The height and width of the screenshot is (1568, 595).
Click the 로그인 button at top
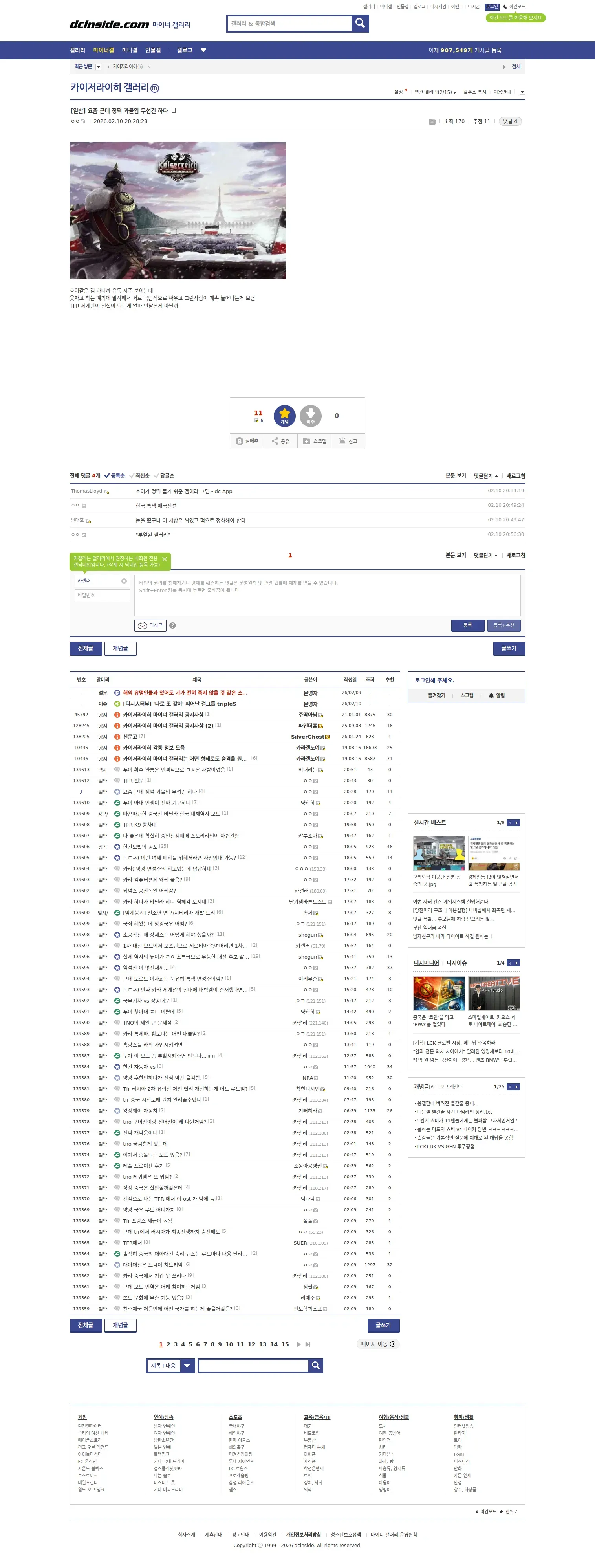[492, 7]
